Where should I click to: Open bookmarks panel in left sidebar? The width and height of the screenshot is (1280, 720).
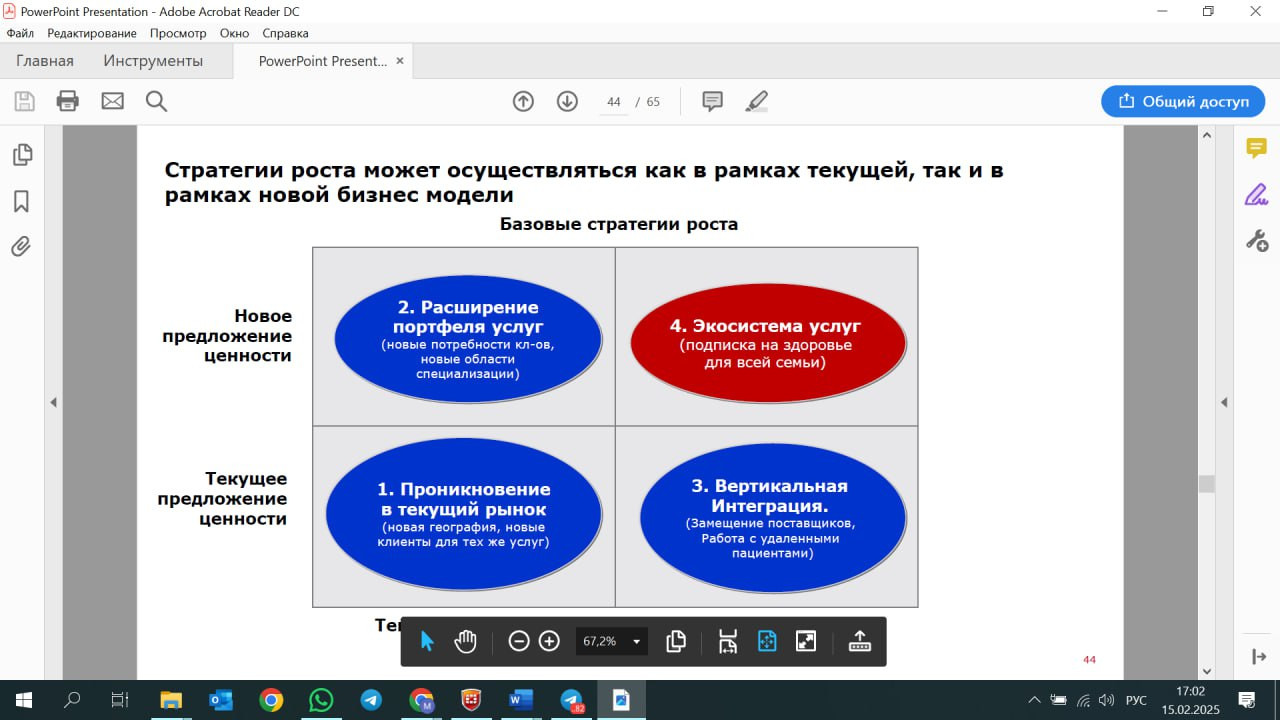tap(21, 201)
